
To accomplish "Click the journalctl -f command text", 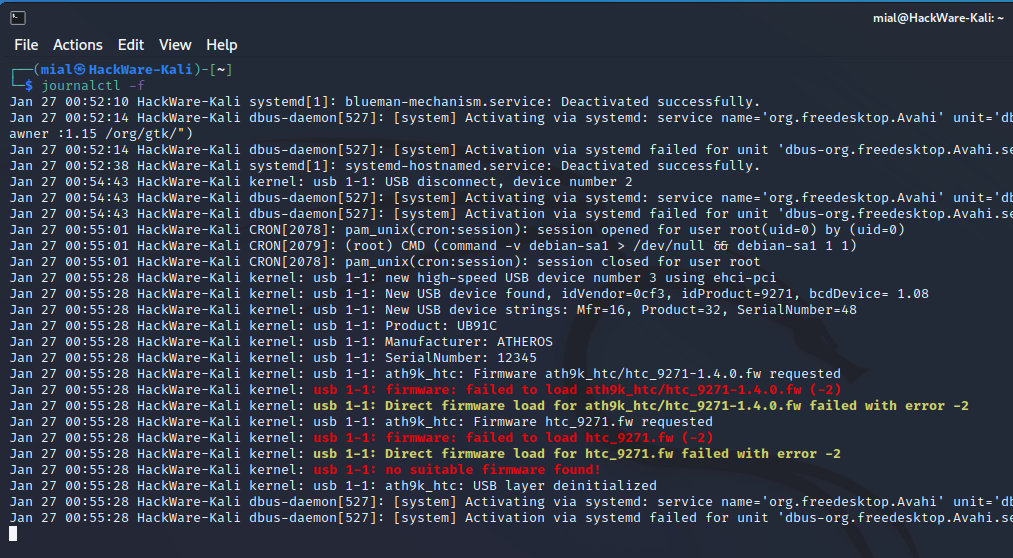I will [x=93, y=86].
